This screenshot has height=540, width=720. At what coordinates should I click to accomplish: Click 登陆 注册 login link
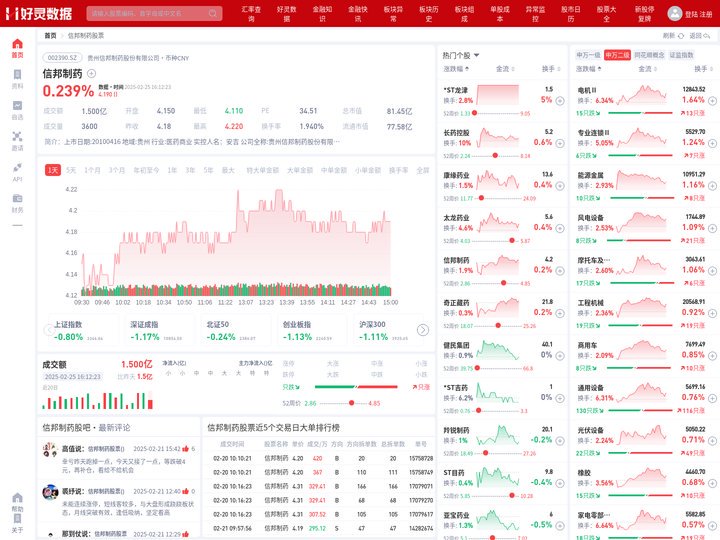[x=698, y=14]
